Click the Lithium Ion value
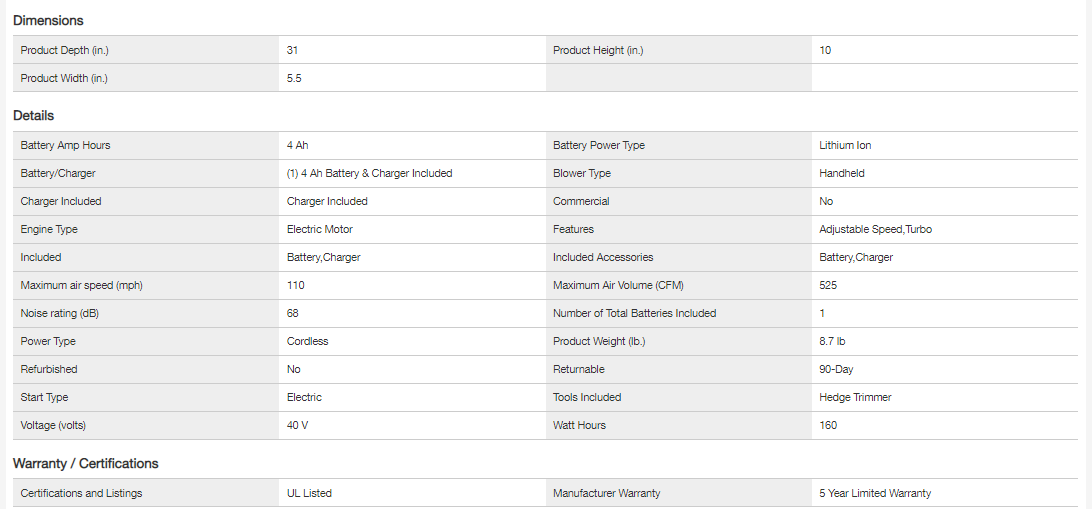This screenshot has width=1092, height=509. [x=845, y=145]
